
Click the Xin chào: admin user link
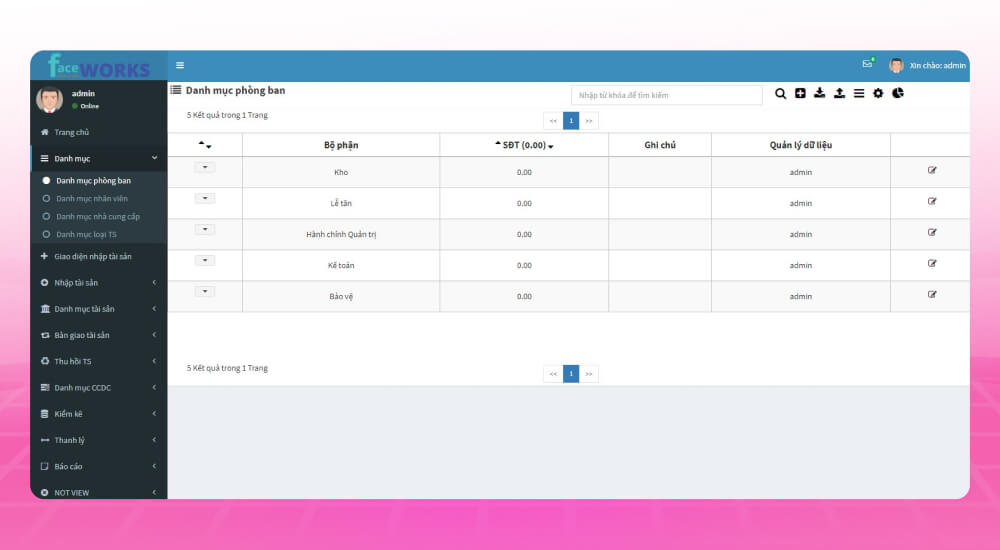click(937, 65)
